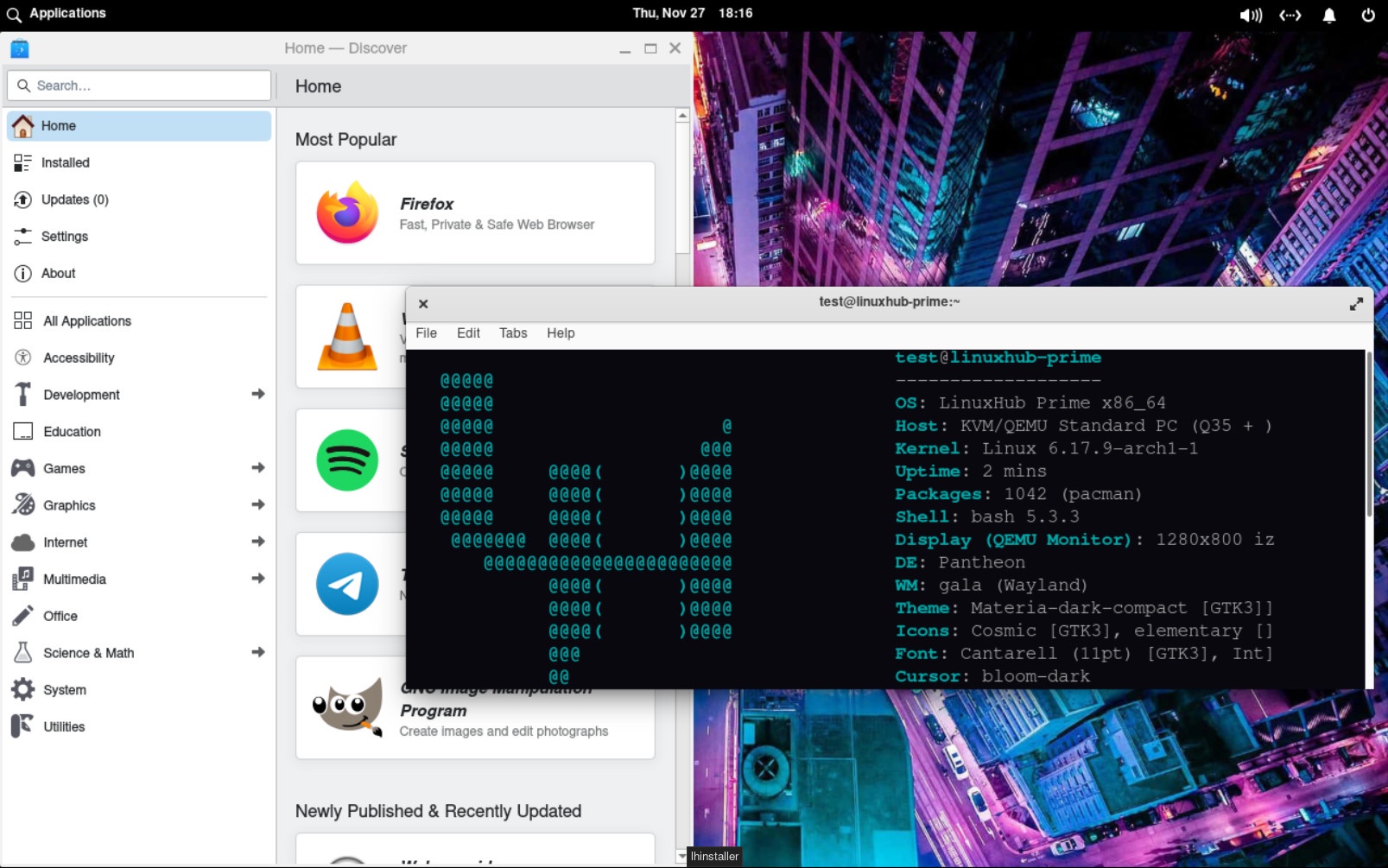Screen dimensions: 1388x868
Task: Open the terminal Edit menu
Action: pos(468,333)
